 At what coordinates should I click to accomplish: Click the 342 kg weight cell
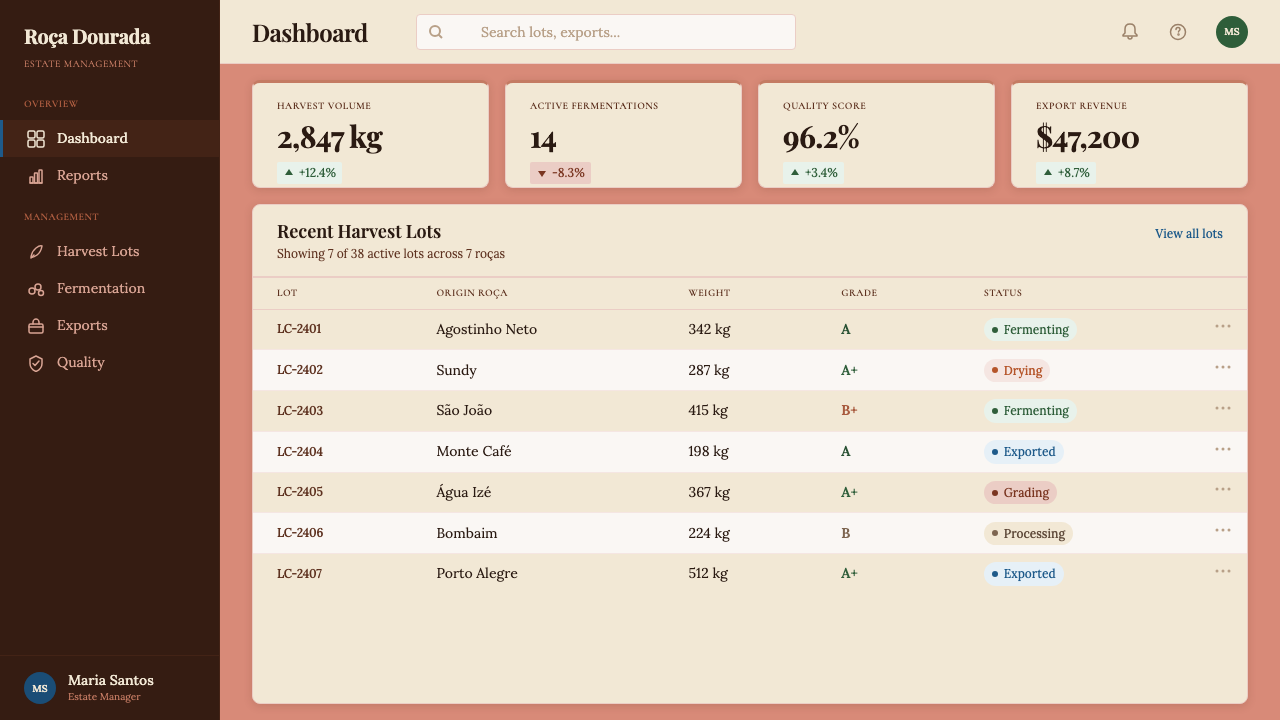pos(709,329)
